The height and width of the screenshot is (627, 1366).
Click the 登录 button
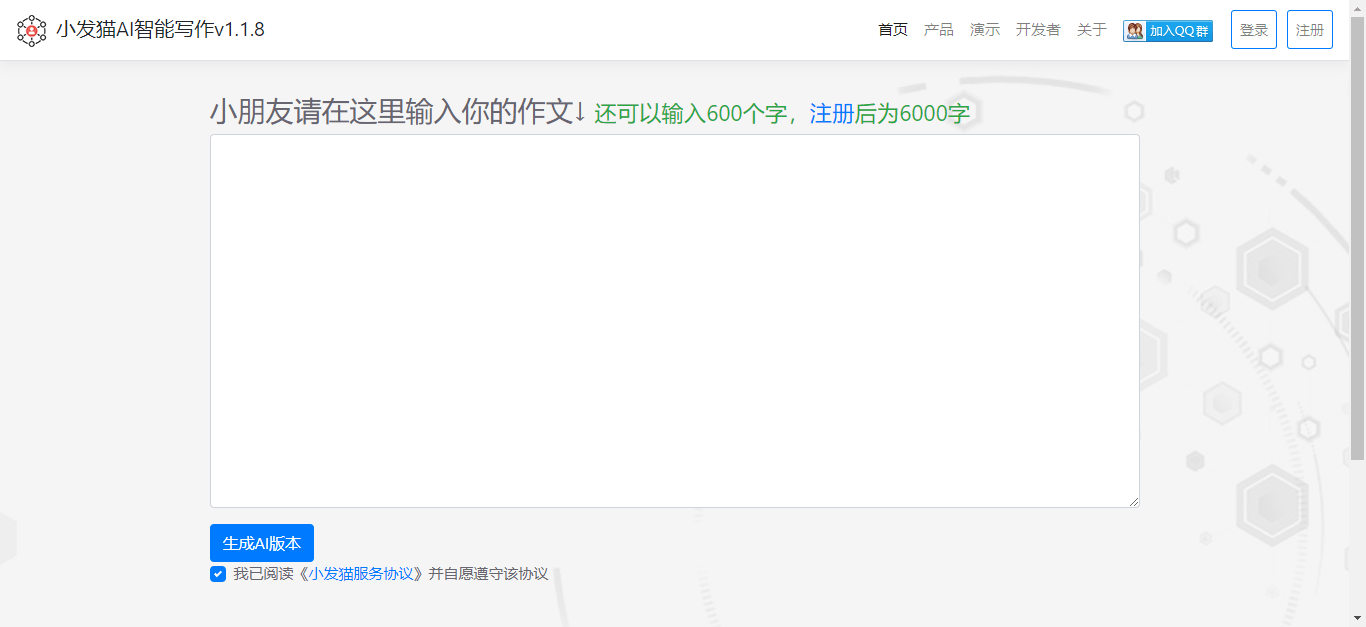[1254, 30]
